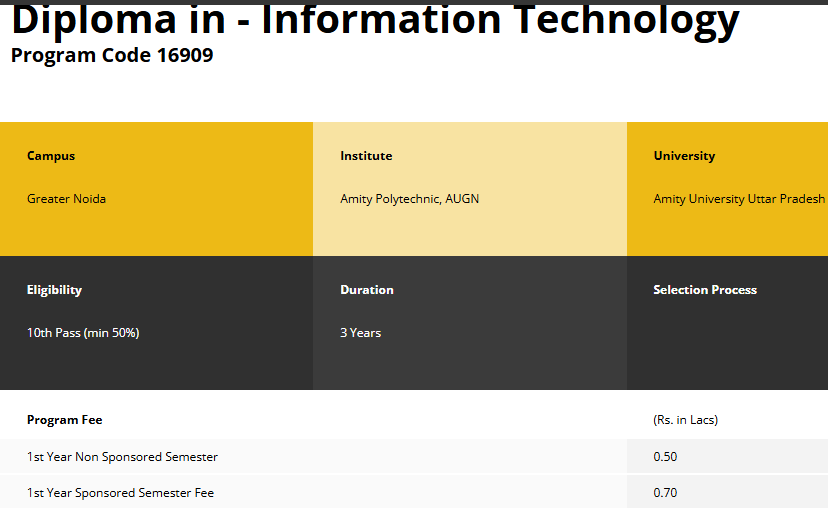Image resolution: width=828 pixels, height=508 pixels.
Task: Select the Campus label
Action: [51, 156]
